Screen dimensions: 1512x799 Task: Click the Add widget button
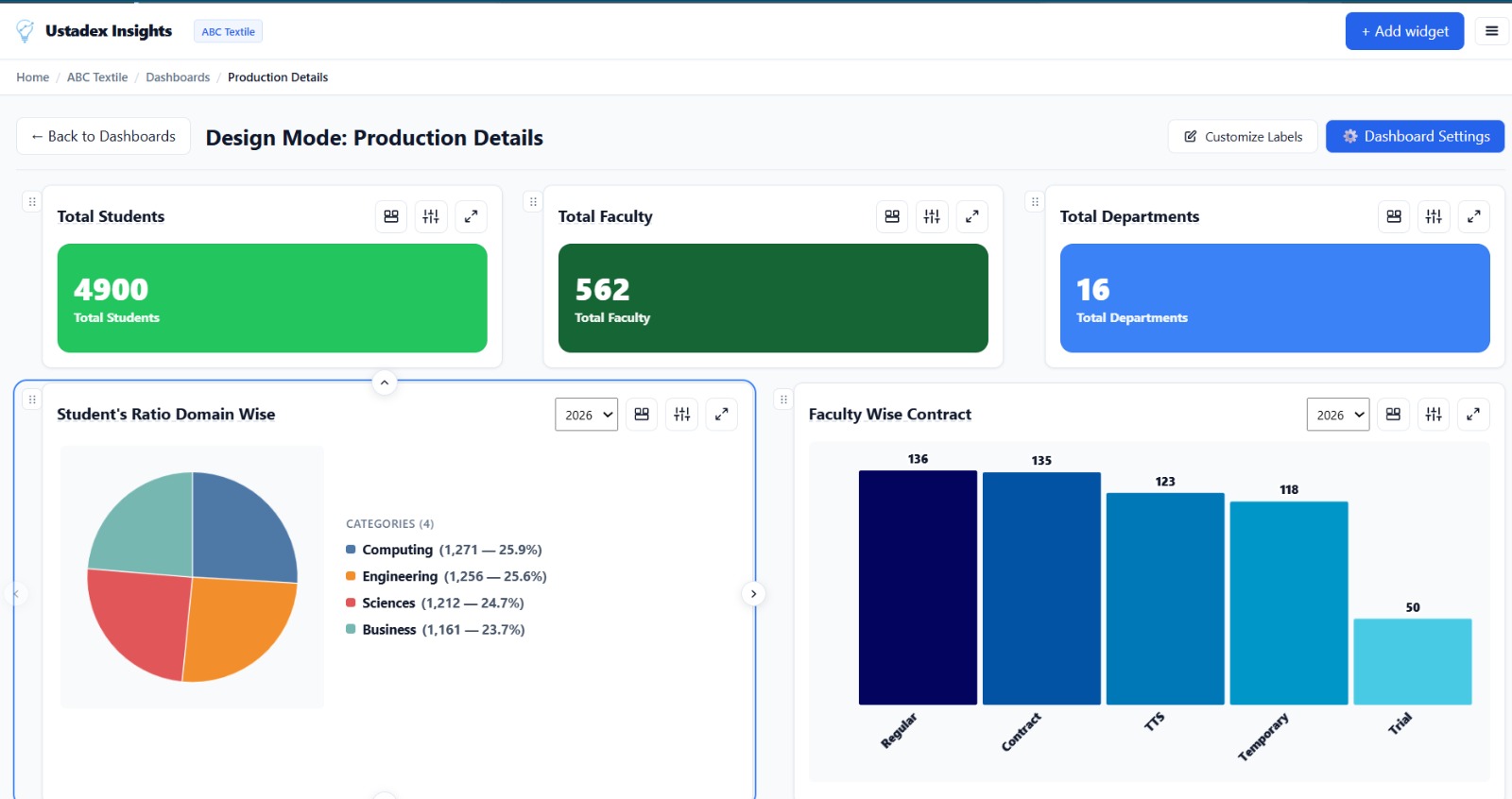click(x=1404, y=31)
